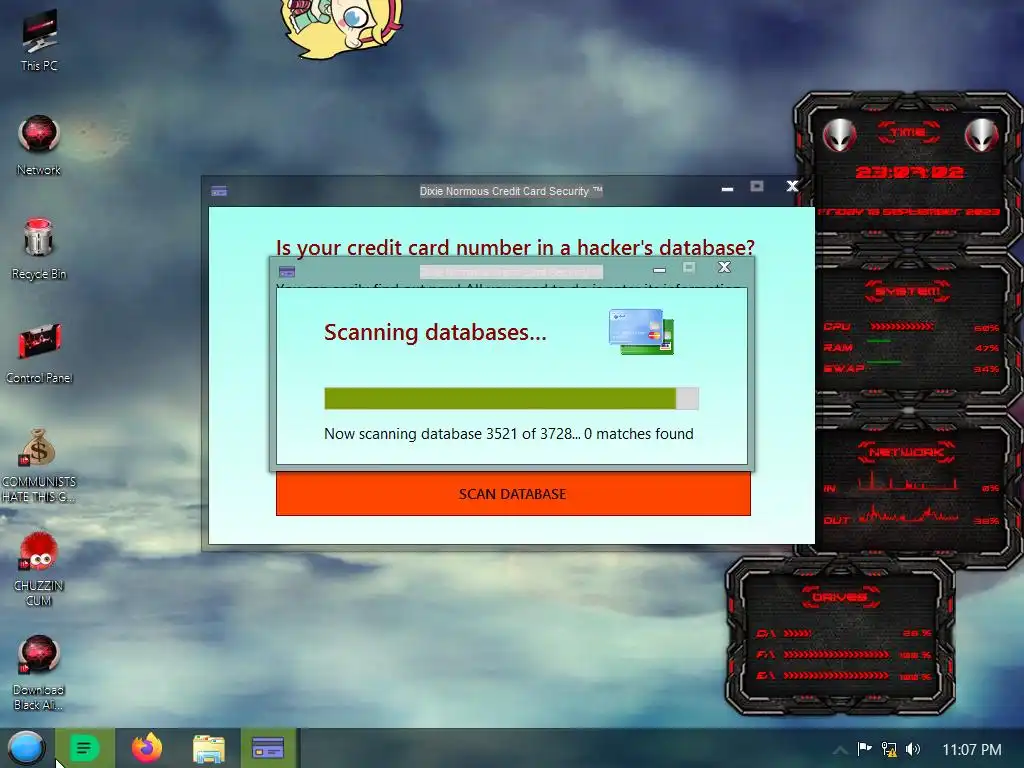Viewport: 1024px width, 768px height.
Task: Open the volume speaker tray icon
Action: point(913,749)
